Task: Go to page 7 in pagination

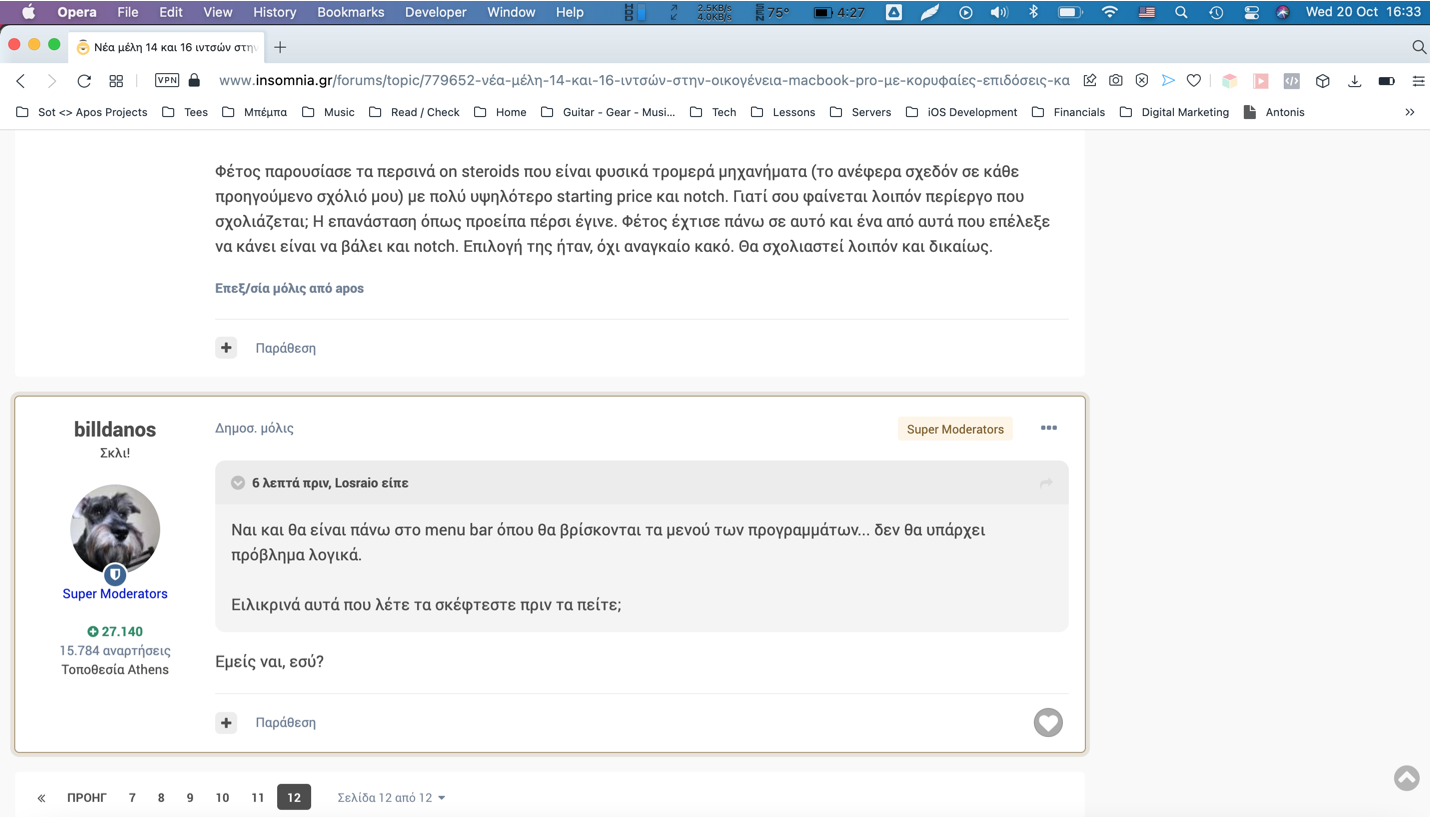Action: tap(132, 797)
